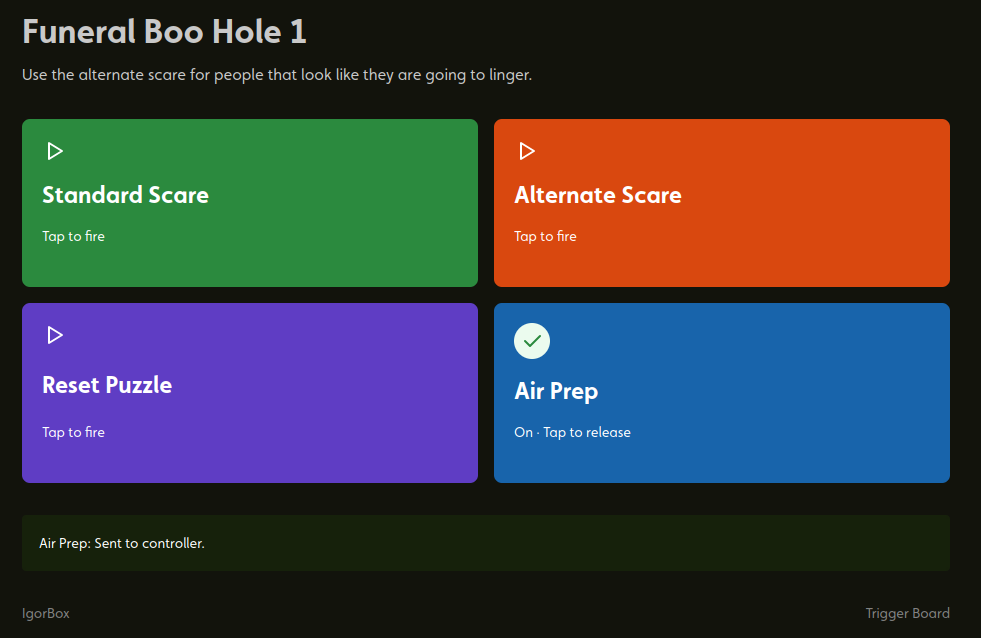Click the Trigger Board footer label
The image size is (981, 638).
[907, 614]
